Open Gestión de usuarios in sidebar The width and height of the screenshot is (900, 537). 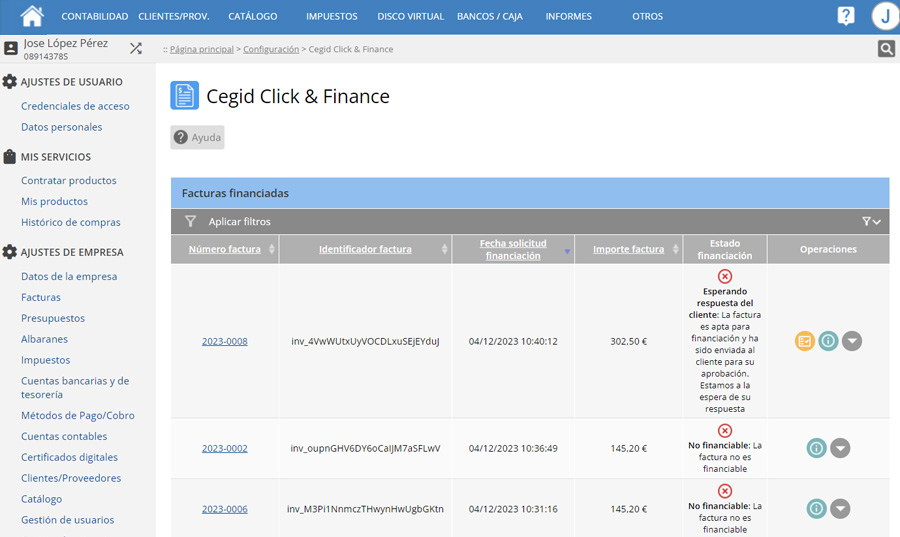point(68,520)
